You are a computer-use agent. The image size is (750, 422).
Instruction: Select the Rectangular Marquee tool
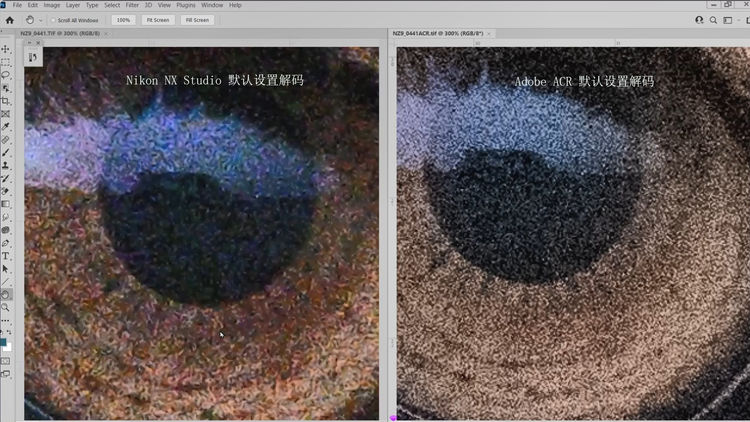(5, 61)
